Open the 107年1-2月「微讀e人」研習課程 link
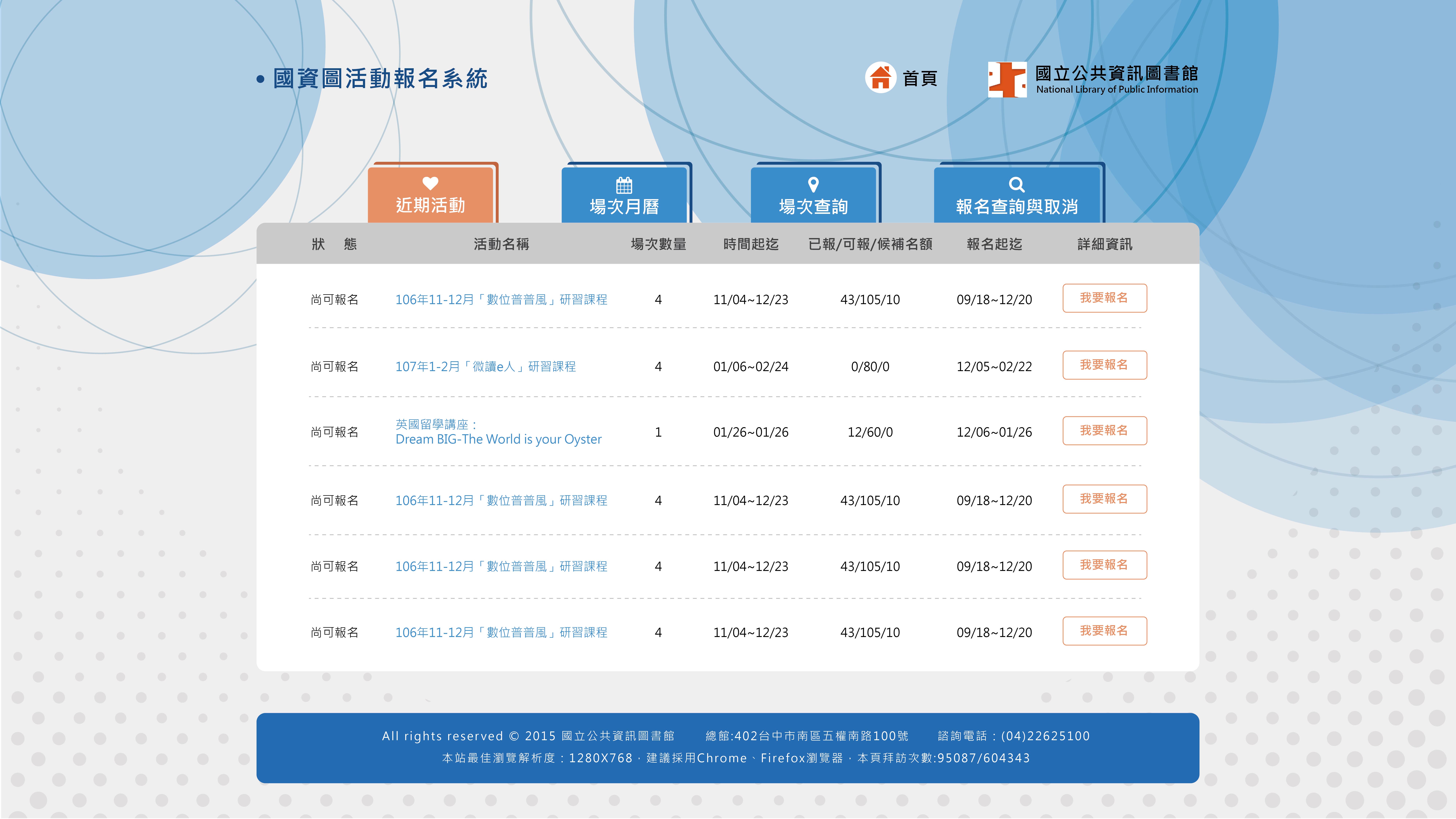 point(486,367)
